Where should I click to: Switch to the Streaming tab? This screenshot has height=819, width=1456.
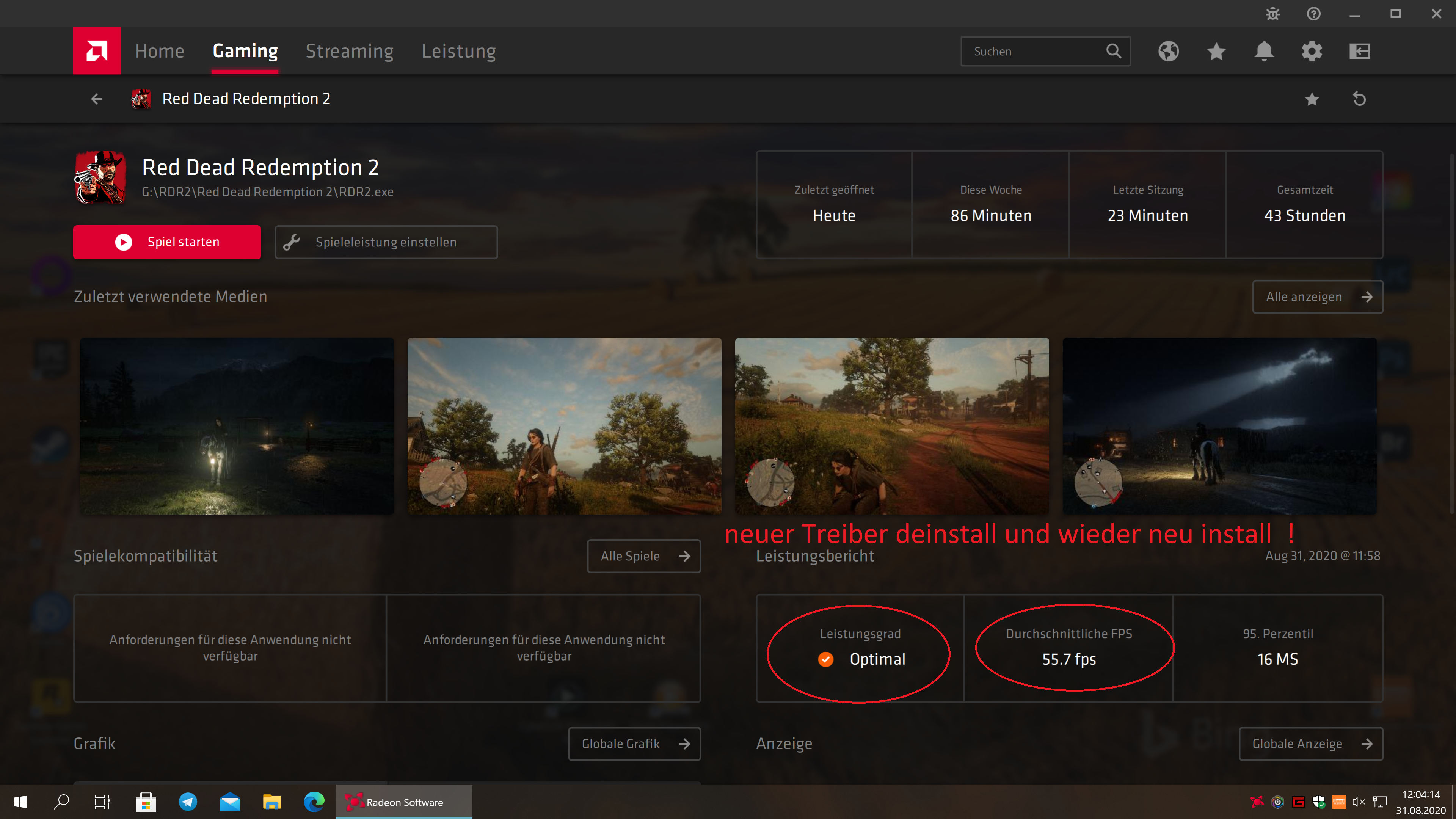click(349, 51)
